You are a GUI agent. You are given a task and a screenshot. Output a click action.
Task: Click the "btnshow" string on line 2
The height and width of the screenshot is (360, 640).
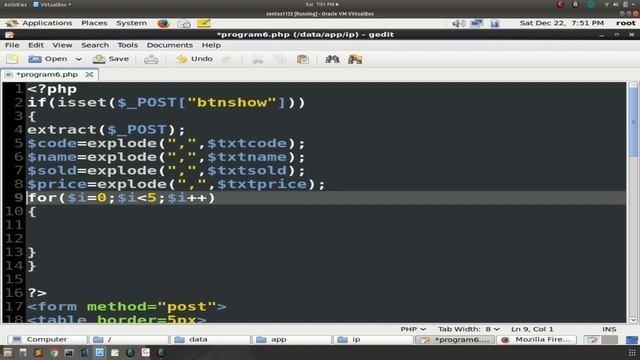(232, 102)
